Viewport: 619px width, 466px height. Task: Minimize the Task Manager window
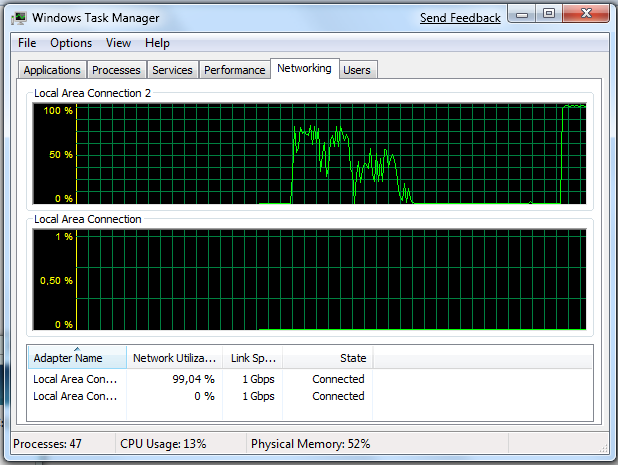click(x=522, y=14)
